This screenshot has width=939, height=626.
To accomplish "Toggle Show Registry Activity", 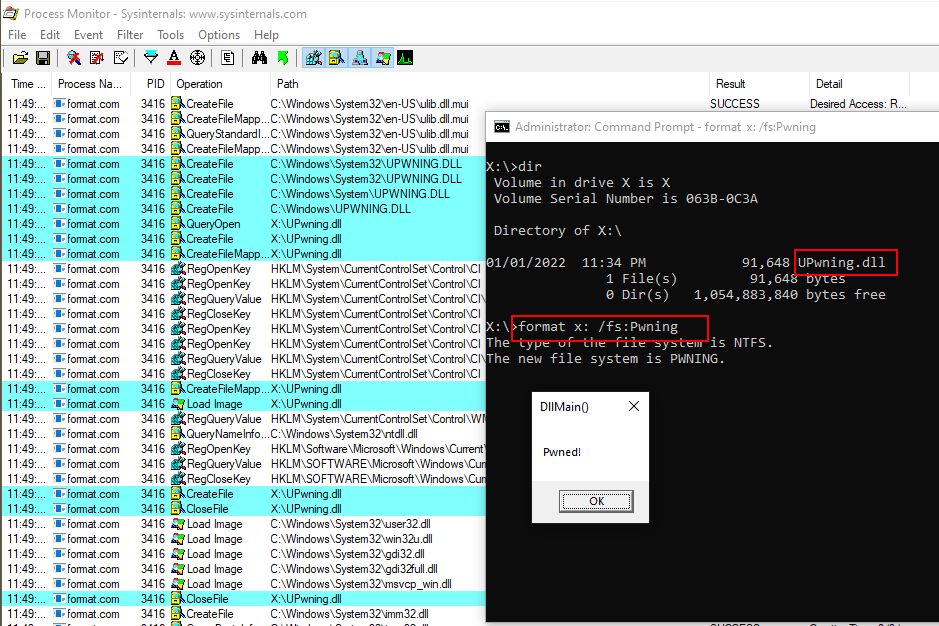I will point(314,58).
